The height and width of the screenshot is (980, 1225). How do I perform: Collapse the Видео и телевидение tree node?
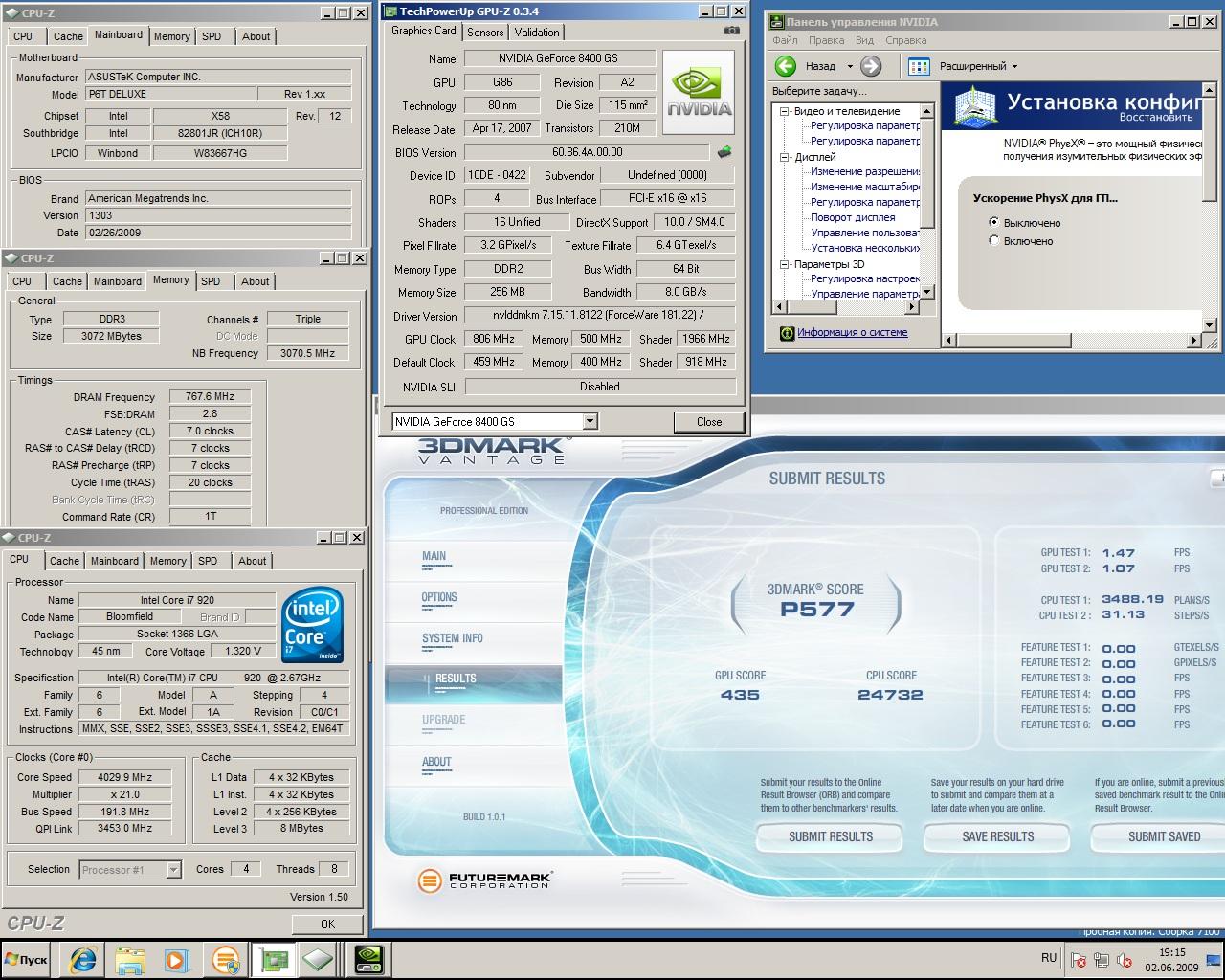click(784, 111)
